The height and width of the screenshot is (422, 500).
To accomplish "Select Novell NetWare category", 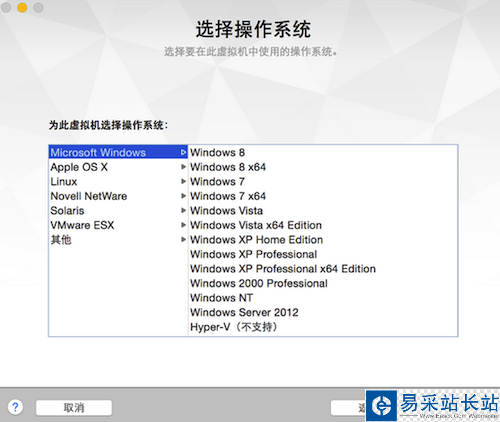I will click(x=118, y=196).
